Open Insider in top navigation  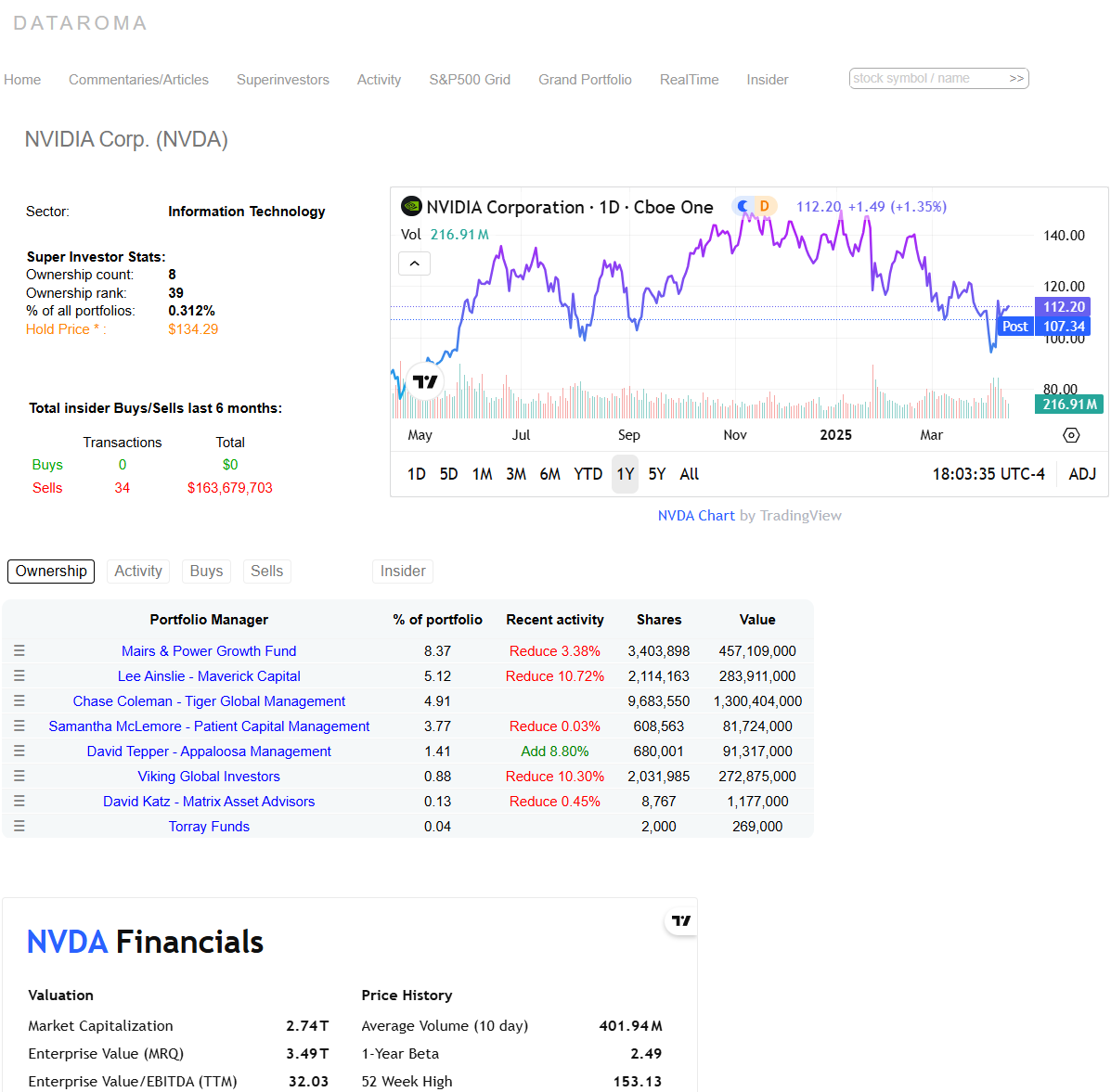(x=768, y=79)
